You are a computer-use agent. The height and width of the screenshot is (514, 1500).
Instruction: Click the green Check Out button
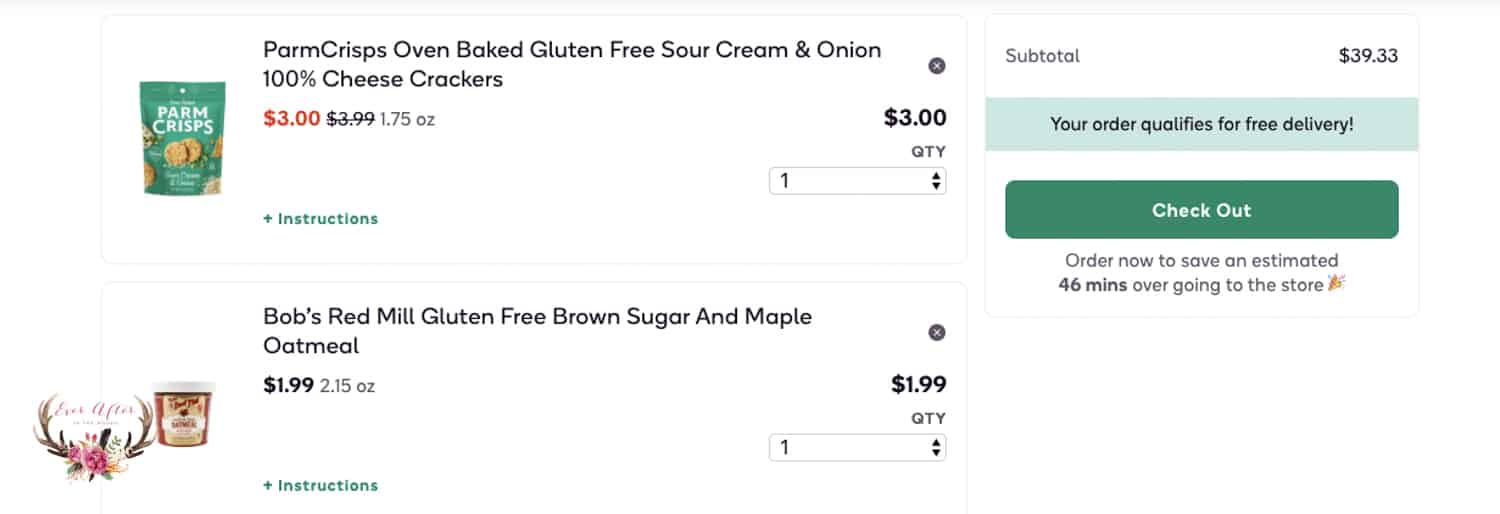click(1201, 210)
